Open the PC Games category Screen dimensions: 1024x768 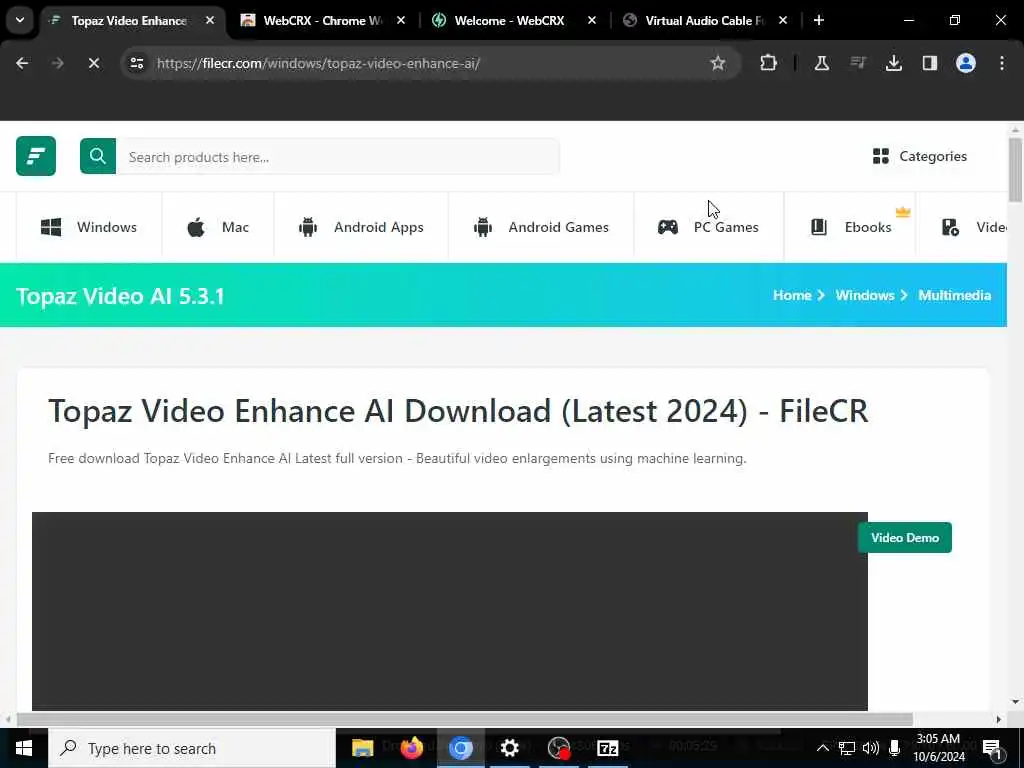pyautogui.click(x=709, y=227)
